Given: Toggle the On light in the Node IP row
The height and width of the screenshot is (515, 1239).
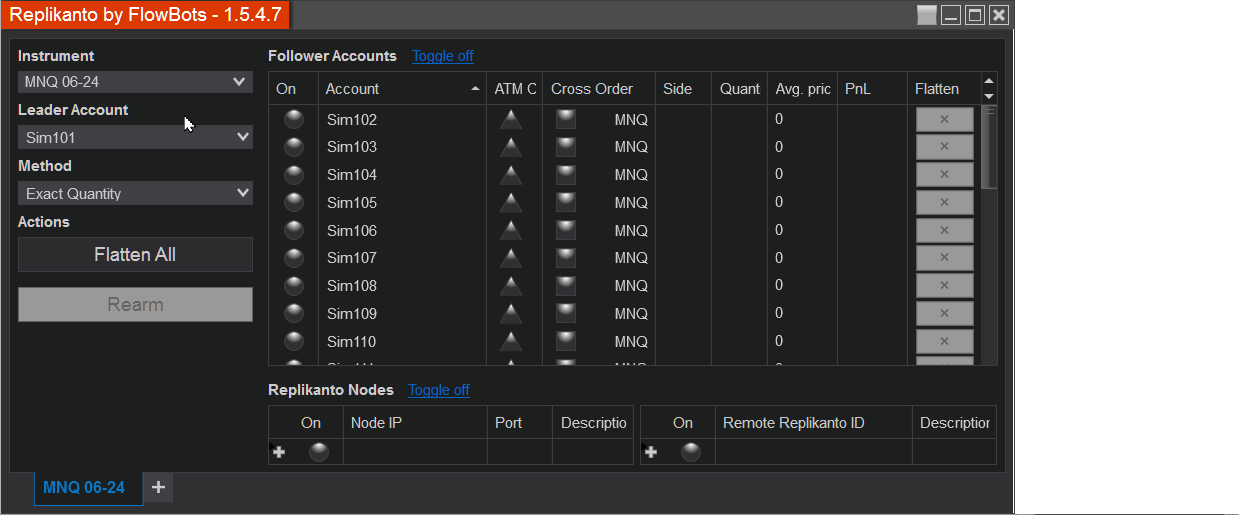Looking at the screenshot, I should pos(319,452).
